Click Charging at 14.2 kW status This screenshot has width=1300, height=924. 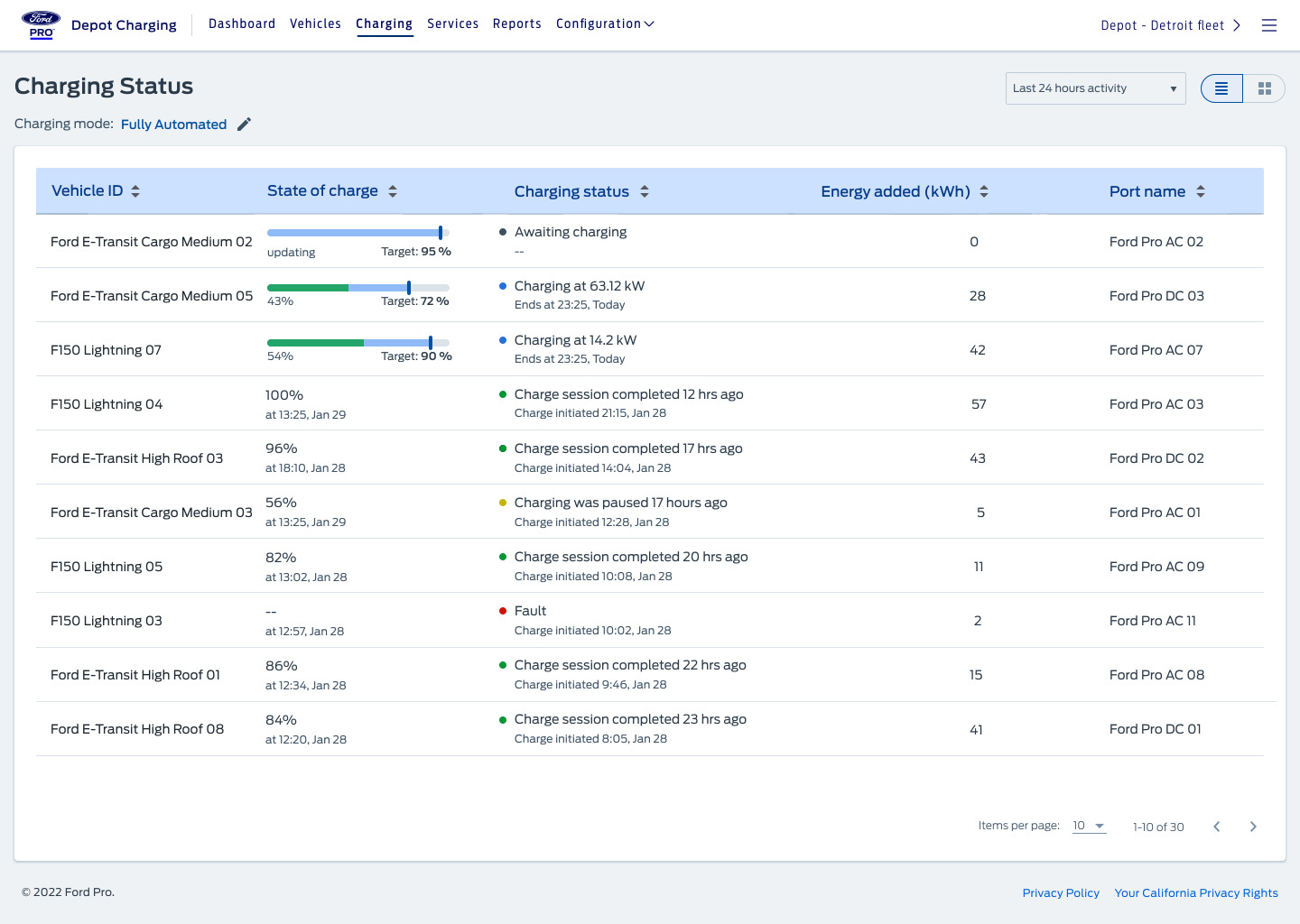(575, 340)
